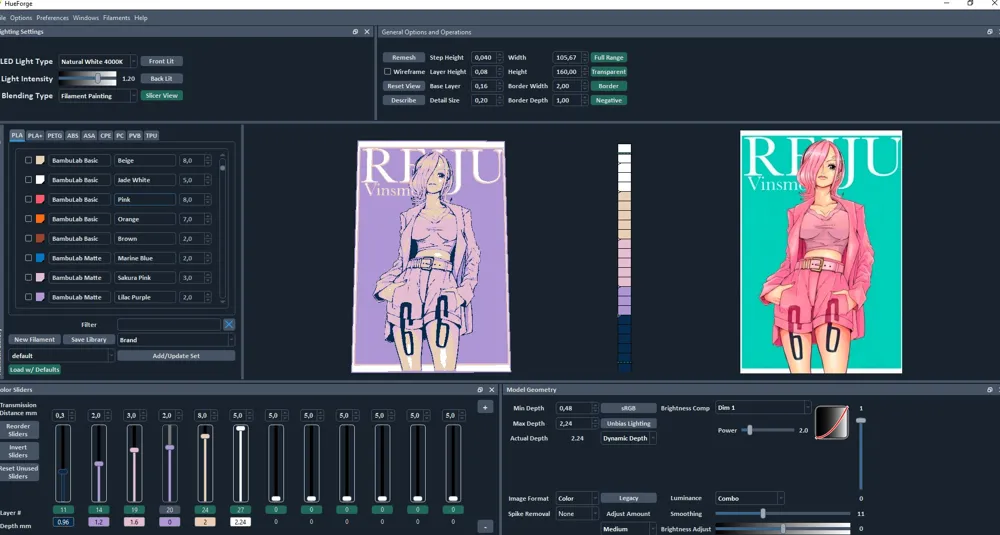Screen dimensions: 1000x535
Task: Click the Reset View button
Action: coord(404,86)
